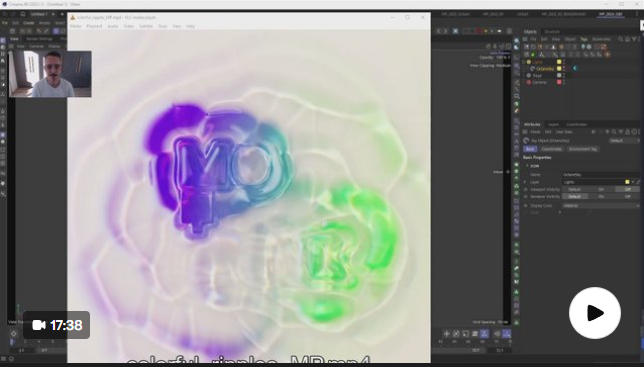Viewport: 644px width, 367px height.
Task: Click the object Name input field
Action: [600, 175]
